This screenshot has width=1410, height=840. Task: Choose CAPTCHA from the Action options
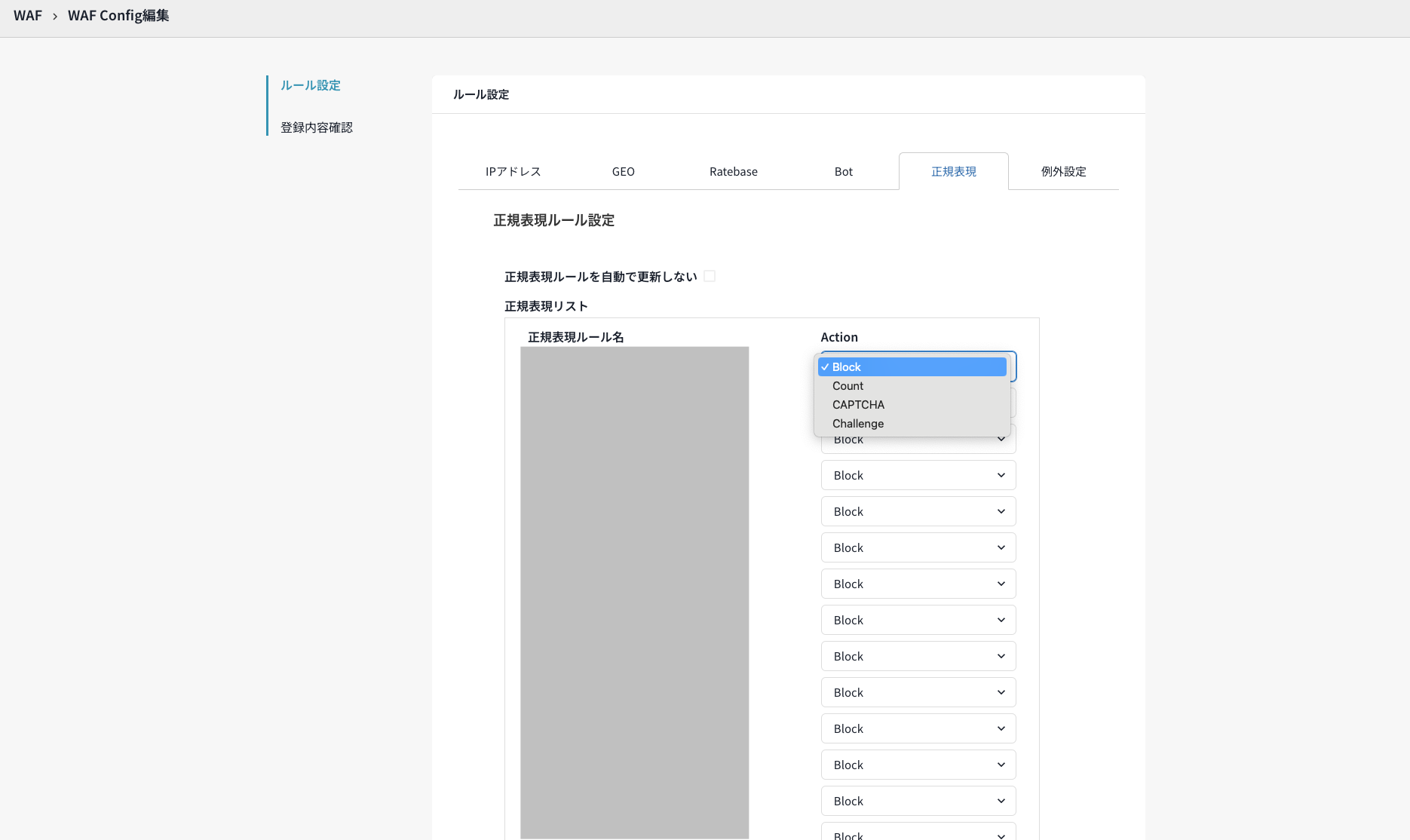(x=858, y=405)
